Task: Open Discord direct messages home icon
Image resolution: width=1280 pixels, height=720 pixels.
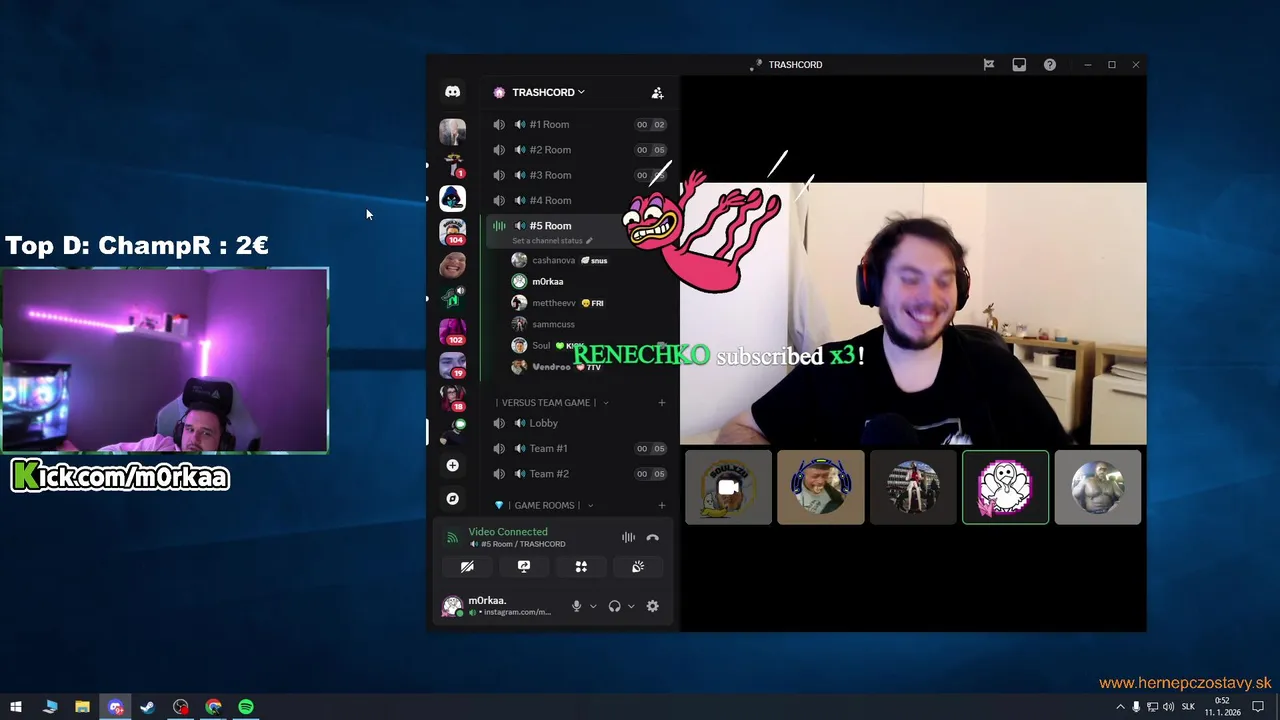Action: point(452,92)
